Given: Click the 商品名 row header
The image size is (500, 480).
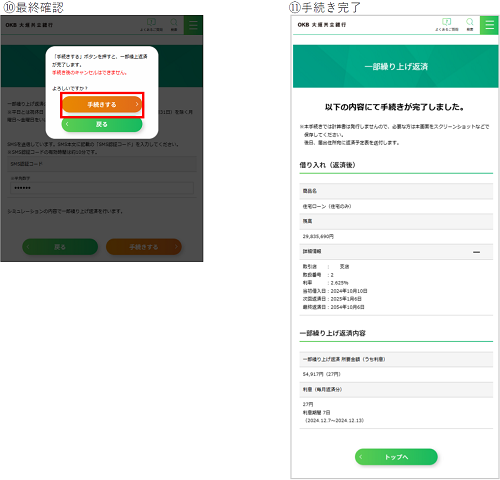Looking at the screenshot, I should pyautogui.click(x=396, y=191).
